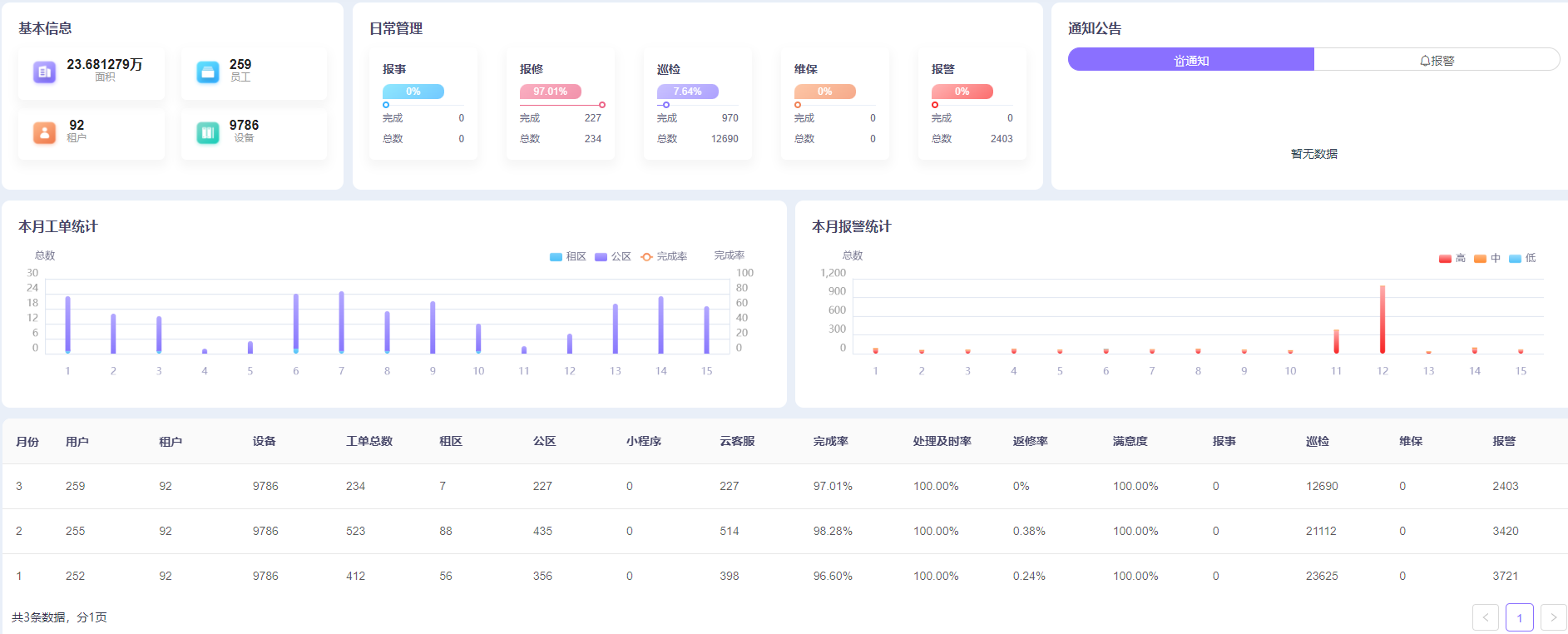
Task: Switch to the 报警 tab in notifications
Action: click(1437, 60)
